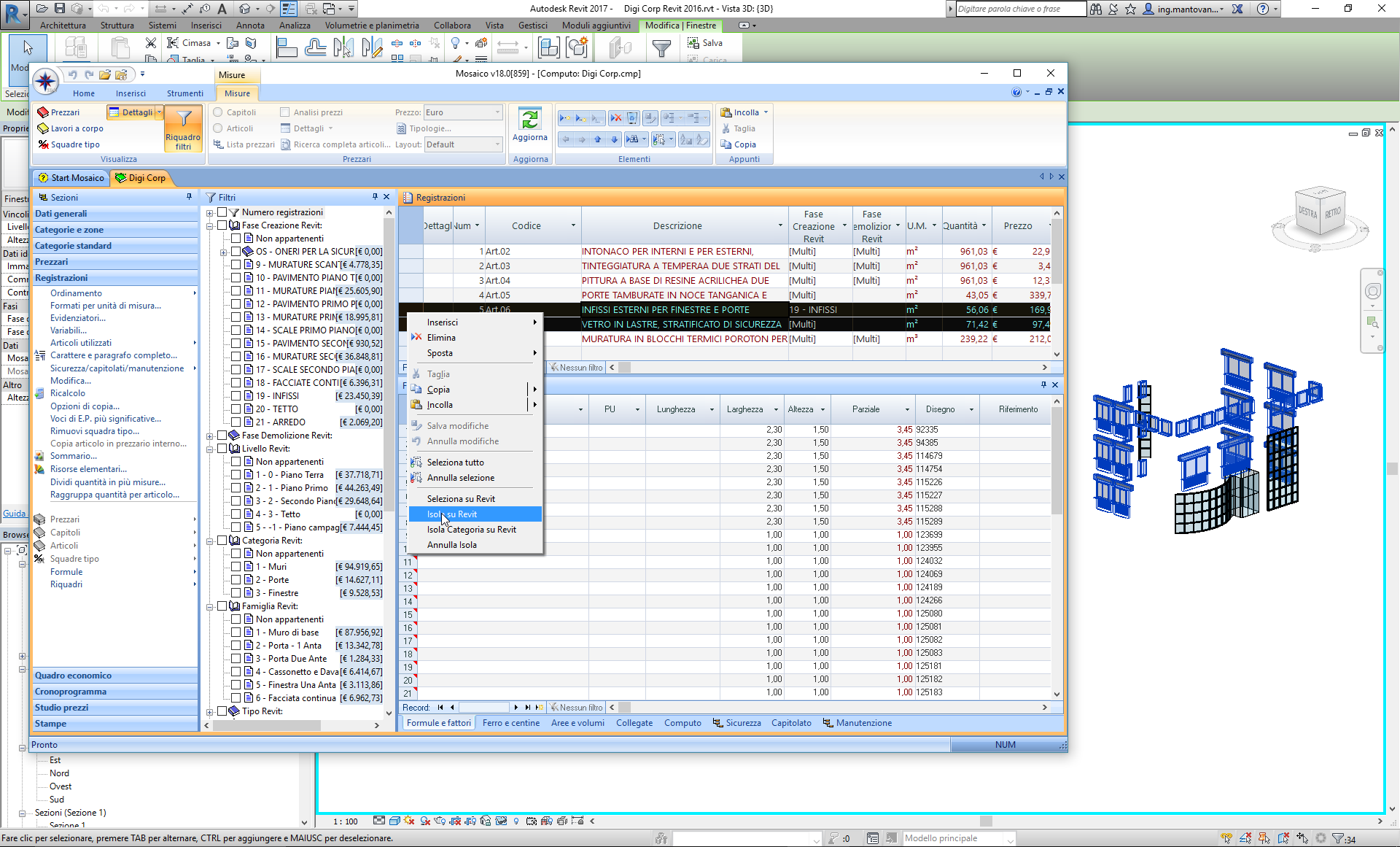Image resolution: width=1400 pixels, height=847 pixels.
Task: Switch to the Computo bottom tab
Action: (682, 723)
